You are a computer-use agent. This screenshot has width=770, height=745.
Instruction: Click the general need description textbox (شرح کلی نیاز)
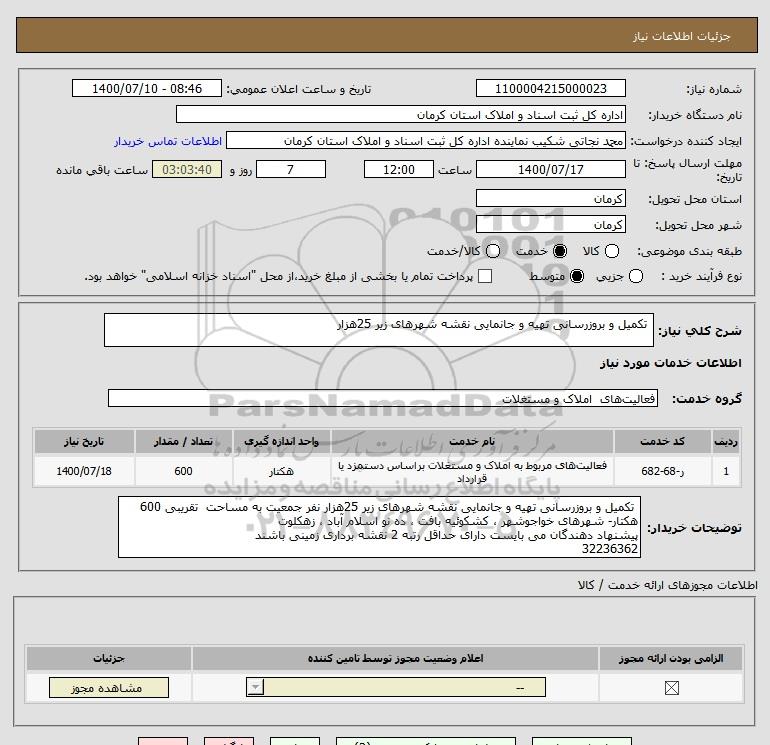point(379,330)
